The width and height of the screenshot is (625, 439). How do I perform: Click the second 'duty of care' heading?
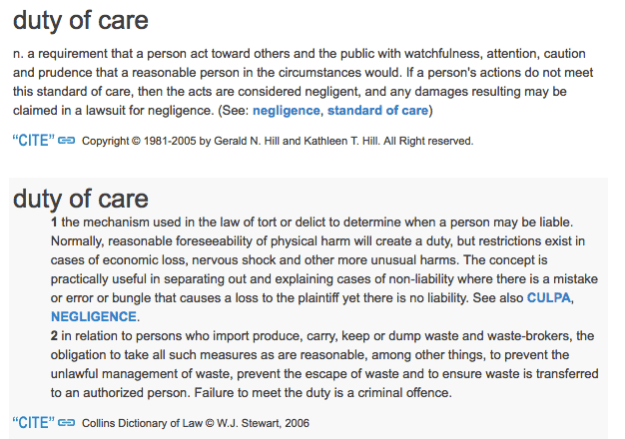(82, 198)
